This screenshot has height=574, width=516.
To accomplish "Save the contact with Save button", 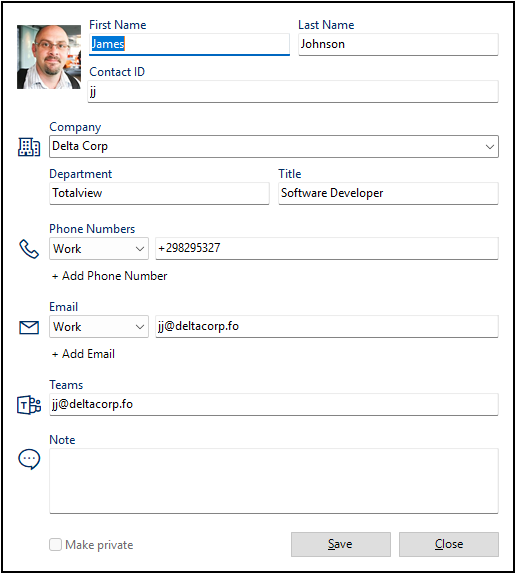I will [341, 544].
